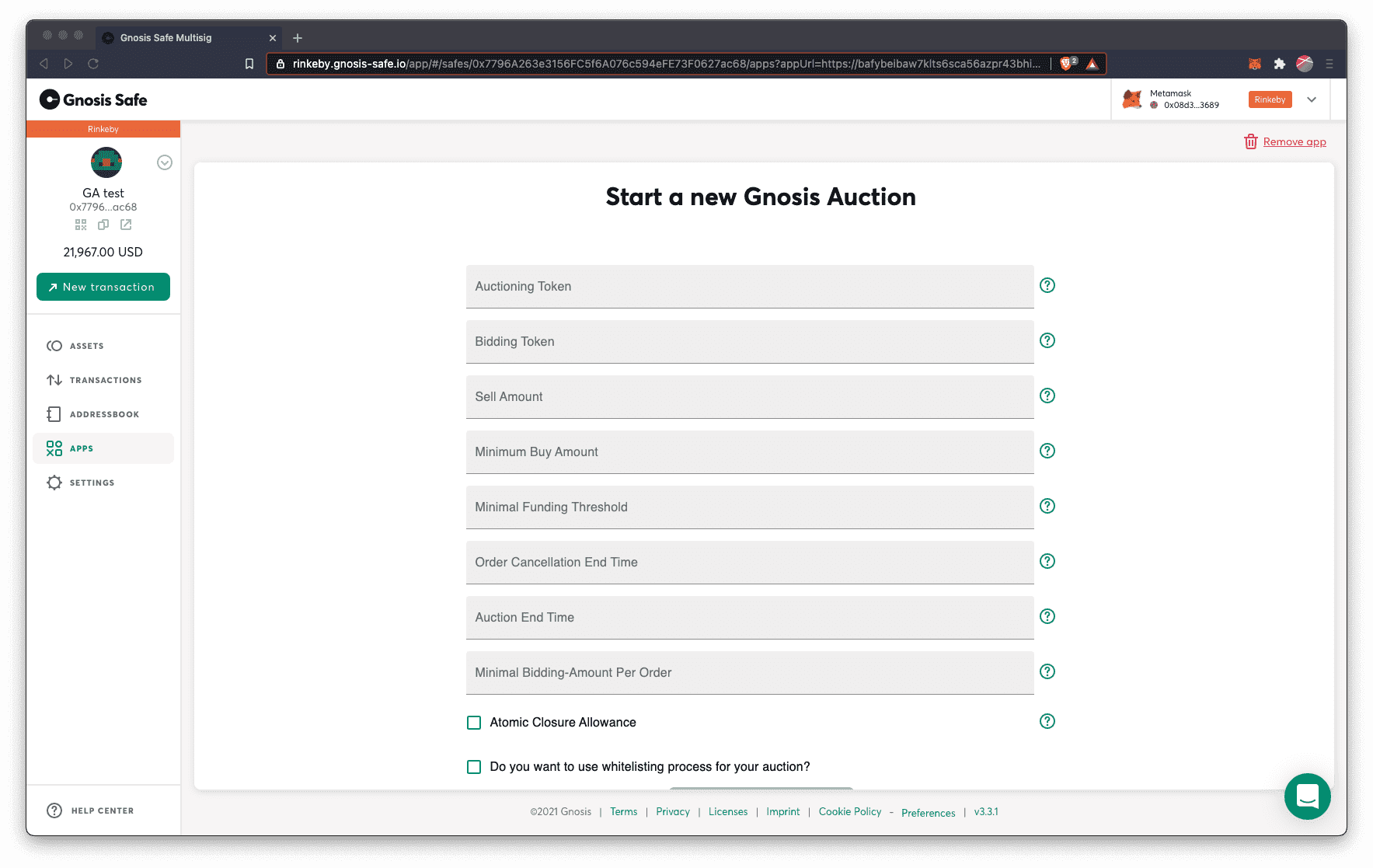Focus the Auctioning Token field

click(x=750, y=287)
